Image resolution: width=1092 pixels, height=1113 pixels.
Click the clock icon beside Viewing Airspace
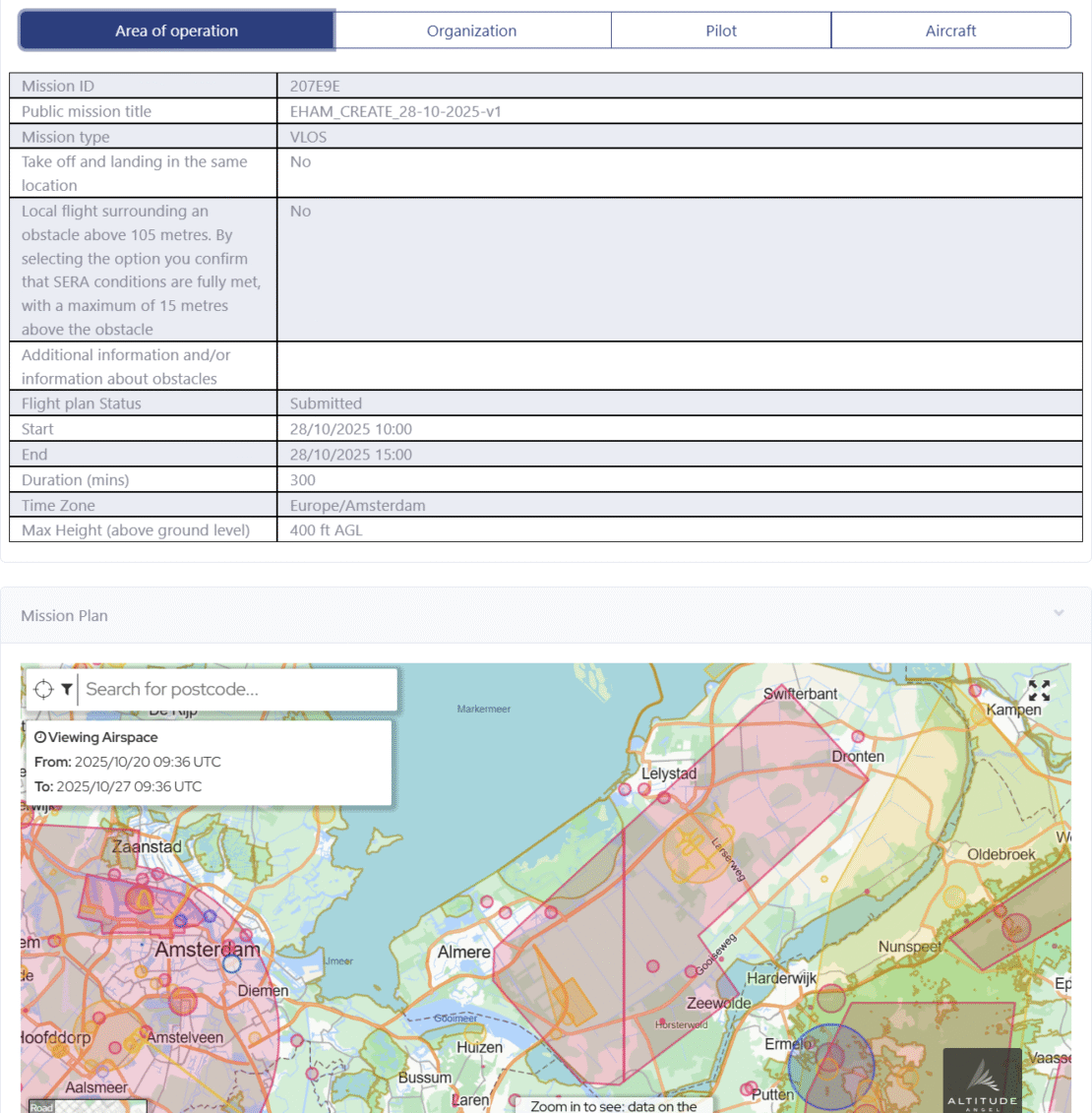[40, 737]
